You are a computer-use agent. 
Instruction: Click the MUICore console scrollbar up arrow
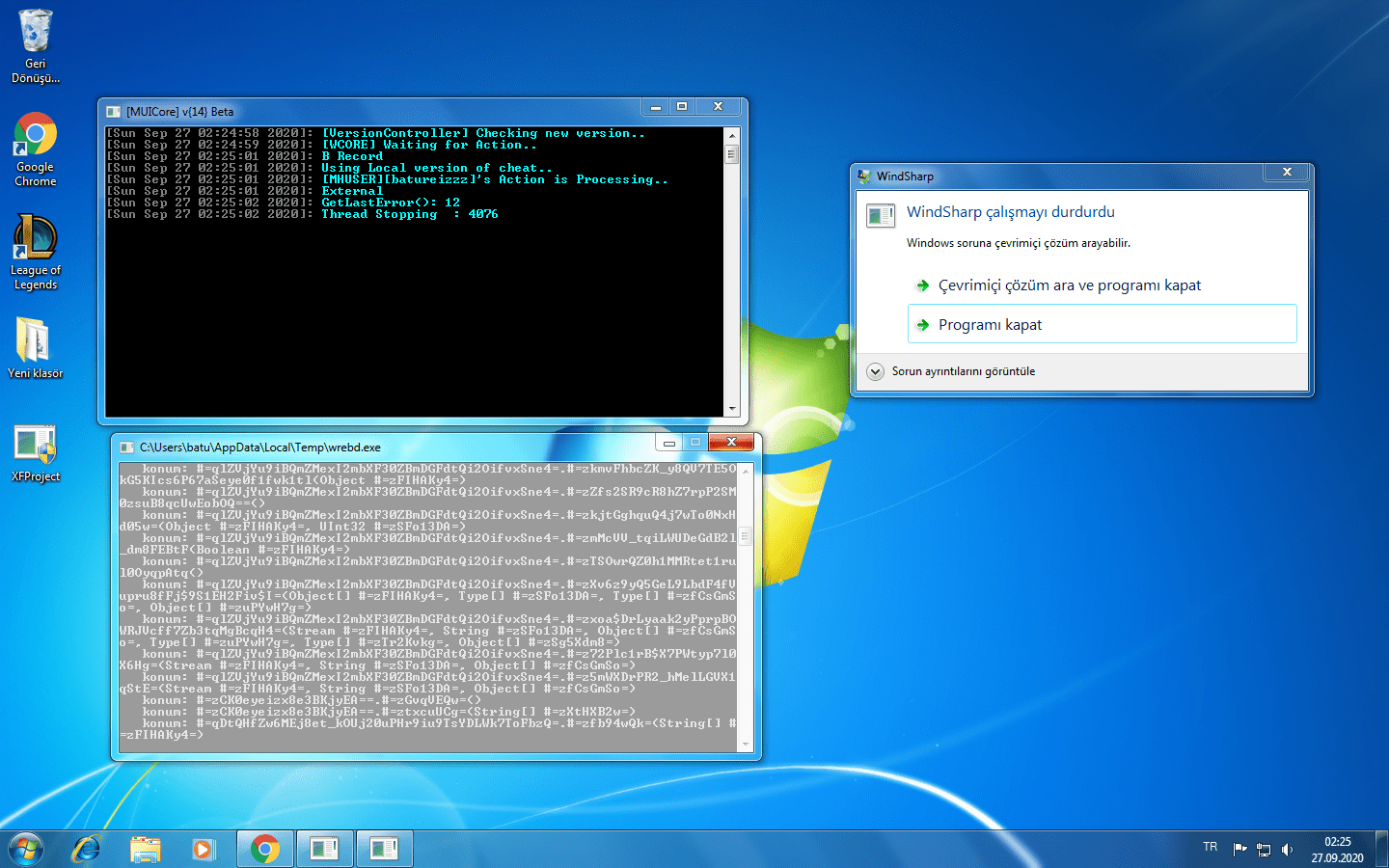pyautogui.click(x=732, y=135)
